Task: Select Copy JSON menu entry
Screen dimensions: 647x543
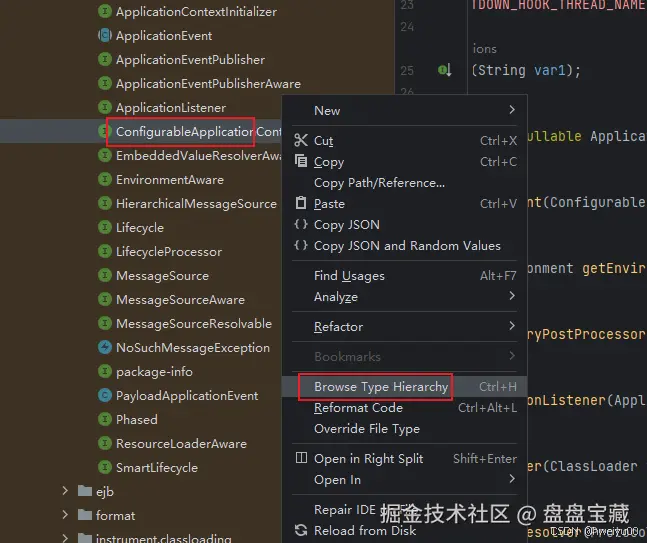Action: pos(404,225)
